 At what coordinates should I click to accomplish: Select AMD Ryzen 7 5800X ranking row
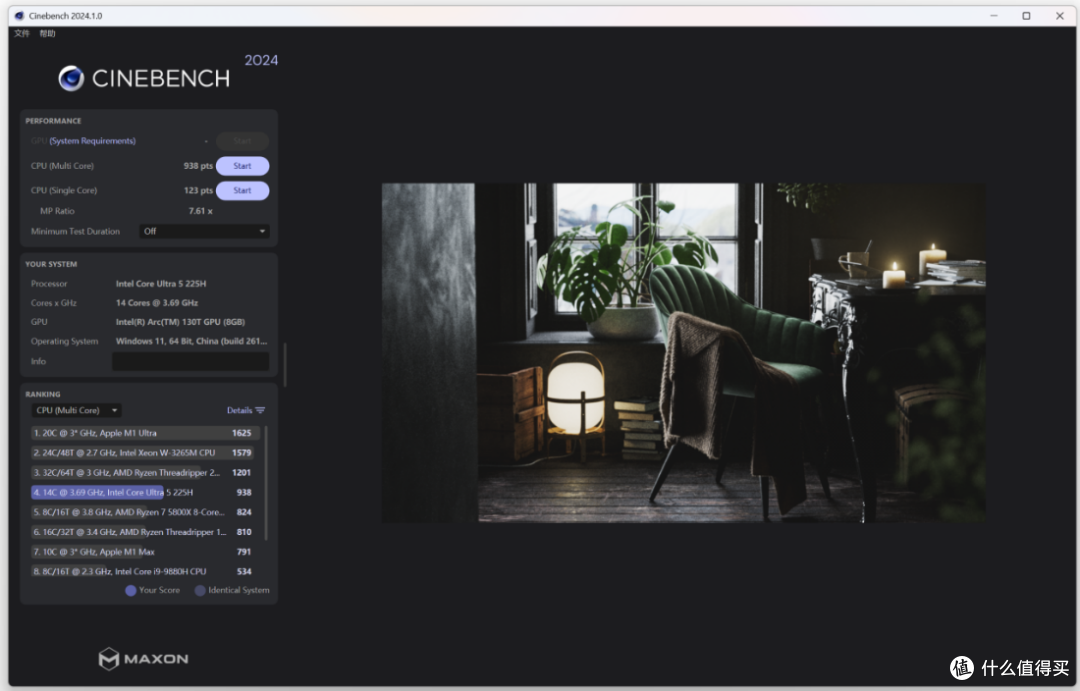pyautogui.click(x=145, y=513)
